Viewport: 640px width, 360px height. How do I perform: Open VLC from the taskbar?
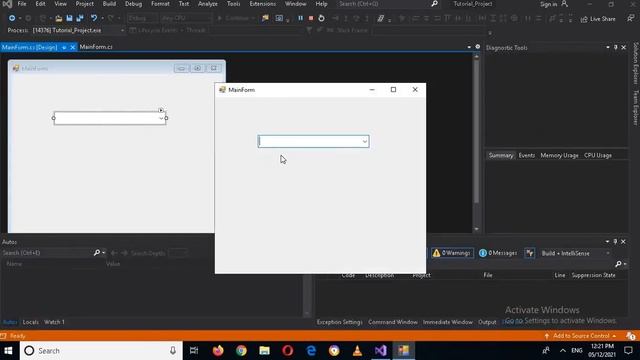coord(357,351)
